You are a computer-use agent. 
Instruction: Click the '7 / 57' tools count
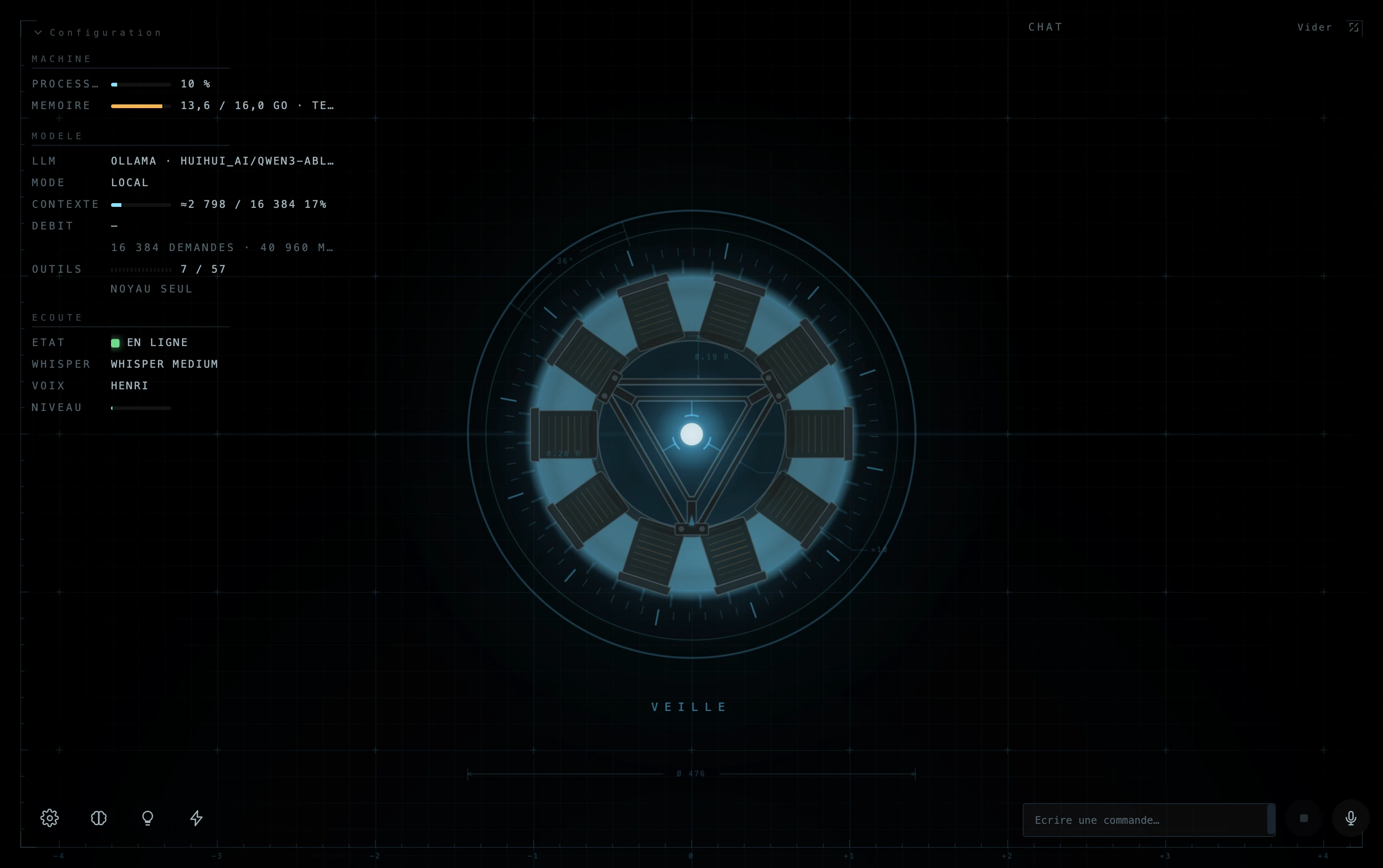point(203,269)
